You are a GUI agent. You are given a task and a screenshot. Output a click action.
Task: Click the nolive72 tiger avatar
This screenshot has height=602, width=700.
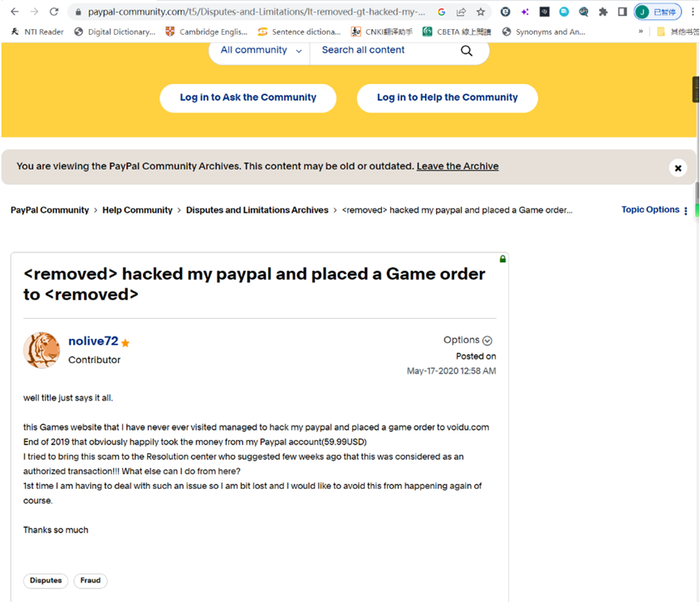(x=42, y=349)
